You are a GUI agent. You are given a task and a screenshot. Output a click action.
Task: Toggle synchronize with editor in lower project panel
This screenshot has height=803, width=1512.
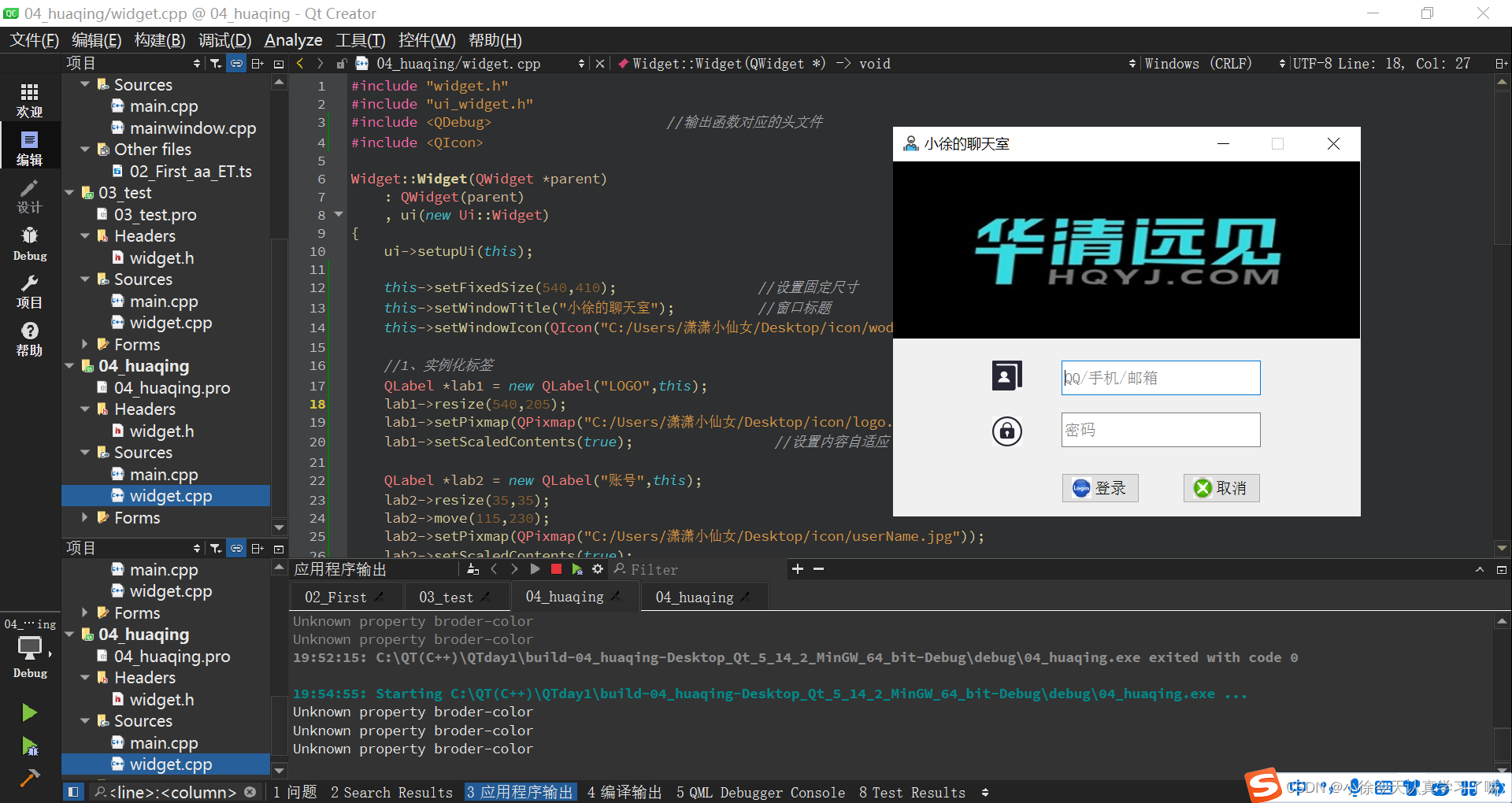[236, 548]
